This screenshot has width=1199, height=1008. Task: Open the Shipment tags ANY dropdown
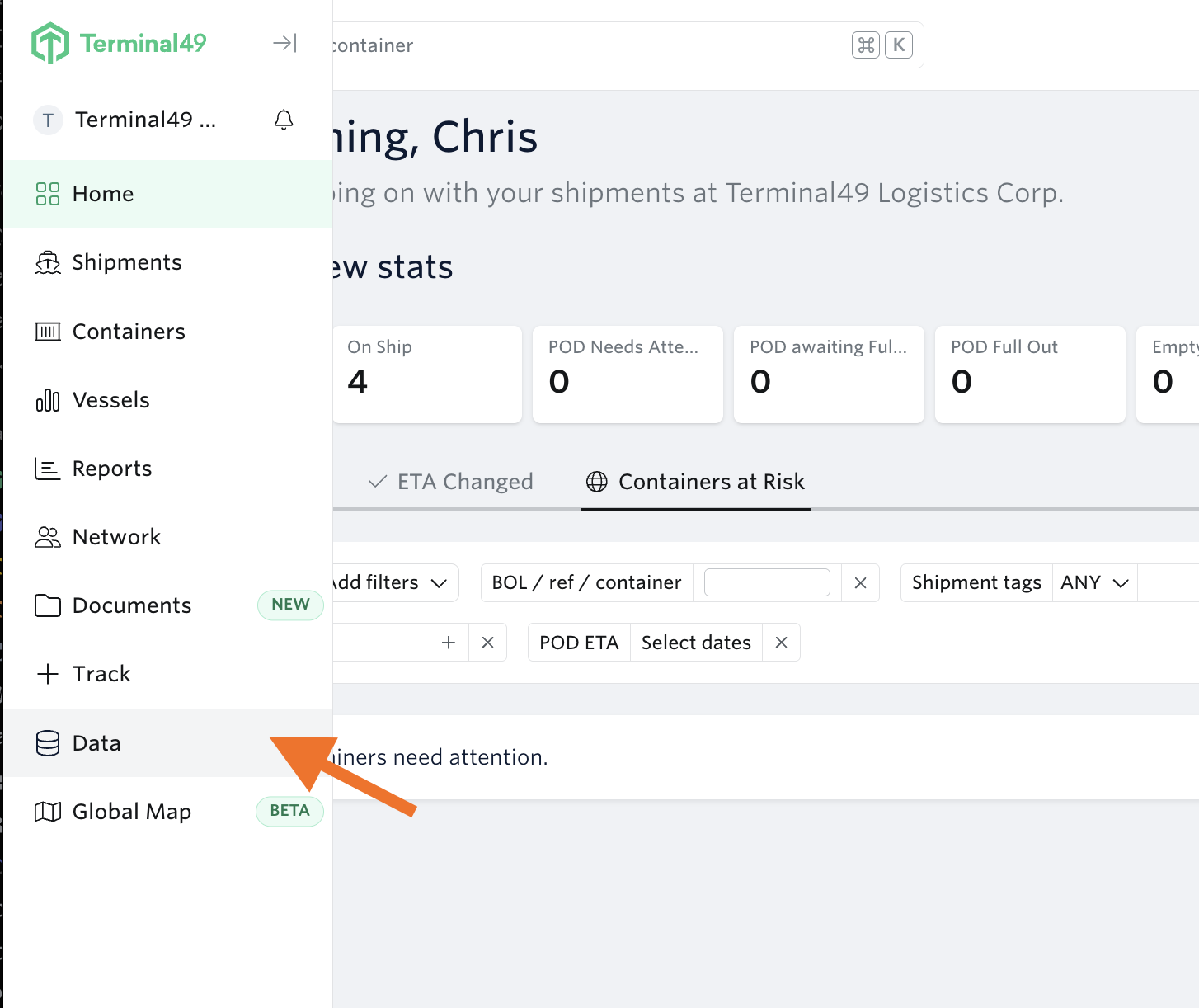click(1094, 582)
